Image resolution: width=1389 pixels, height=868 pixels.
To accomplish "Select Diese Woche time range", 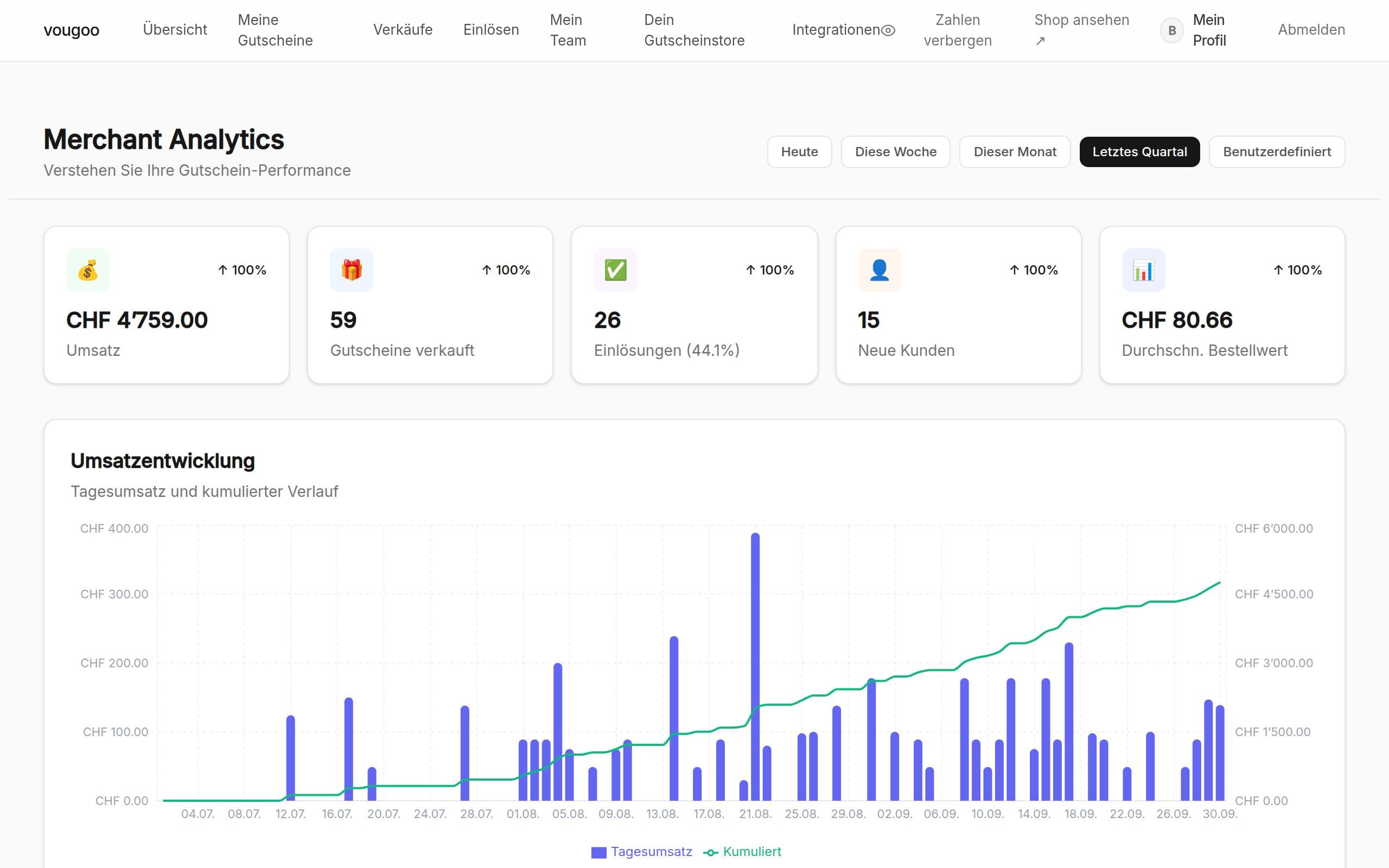I will 895,152.
